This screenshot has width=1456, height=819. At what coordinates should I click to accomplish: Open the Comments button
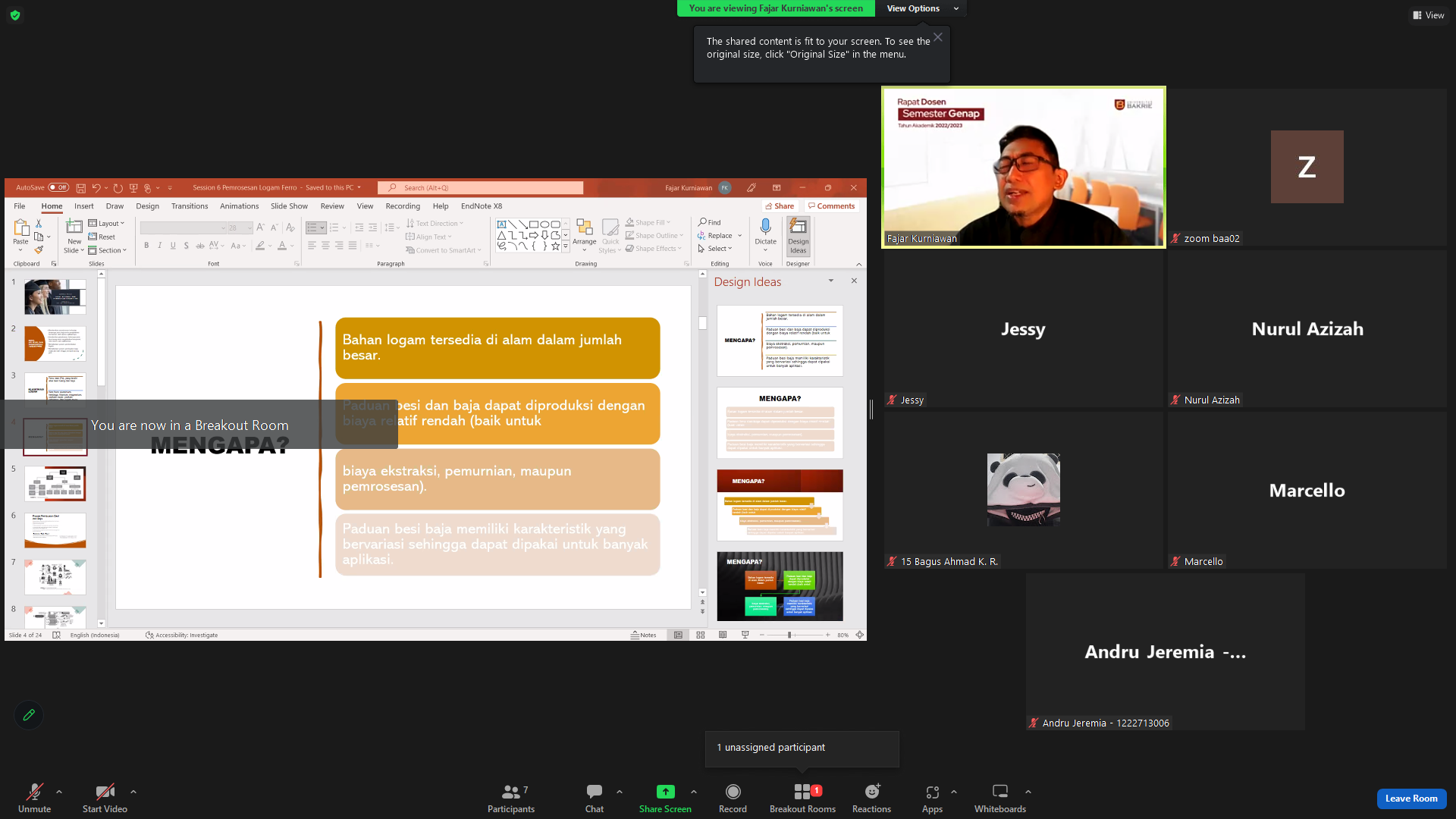[x=831, y=206]
